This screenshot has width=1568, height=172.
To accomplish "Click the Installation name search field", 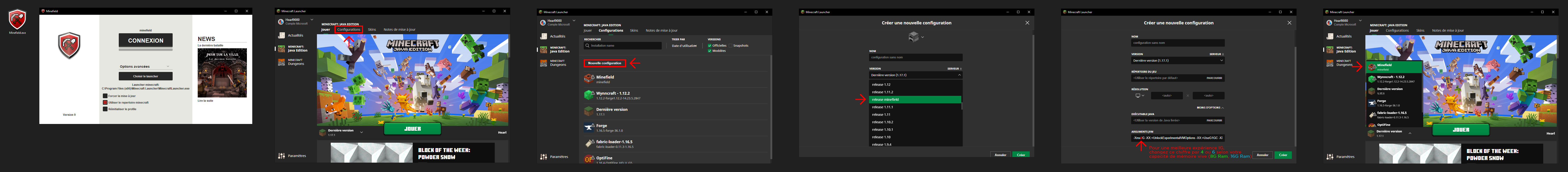I will (x=623, y=46).
